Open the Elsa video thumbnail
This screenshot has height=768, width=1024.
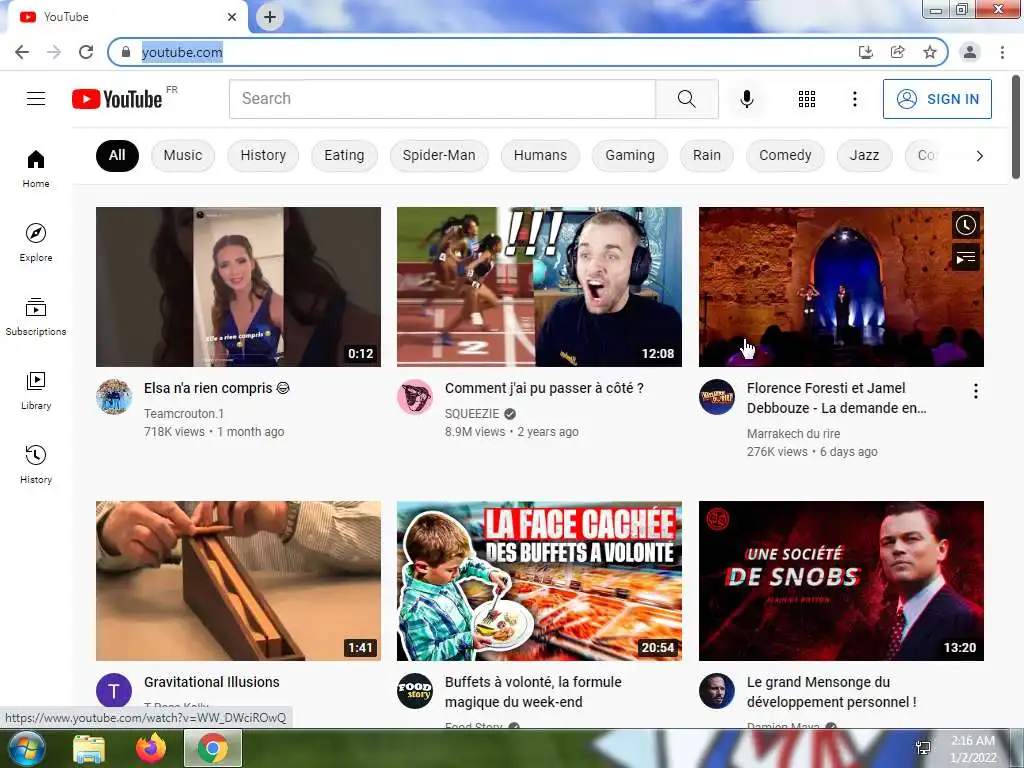[238, 287]
